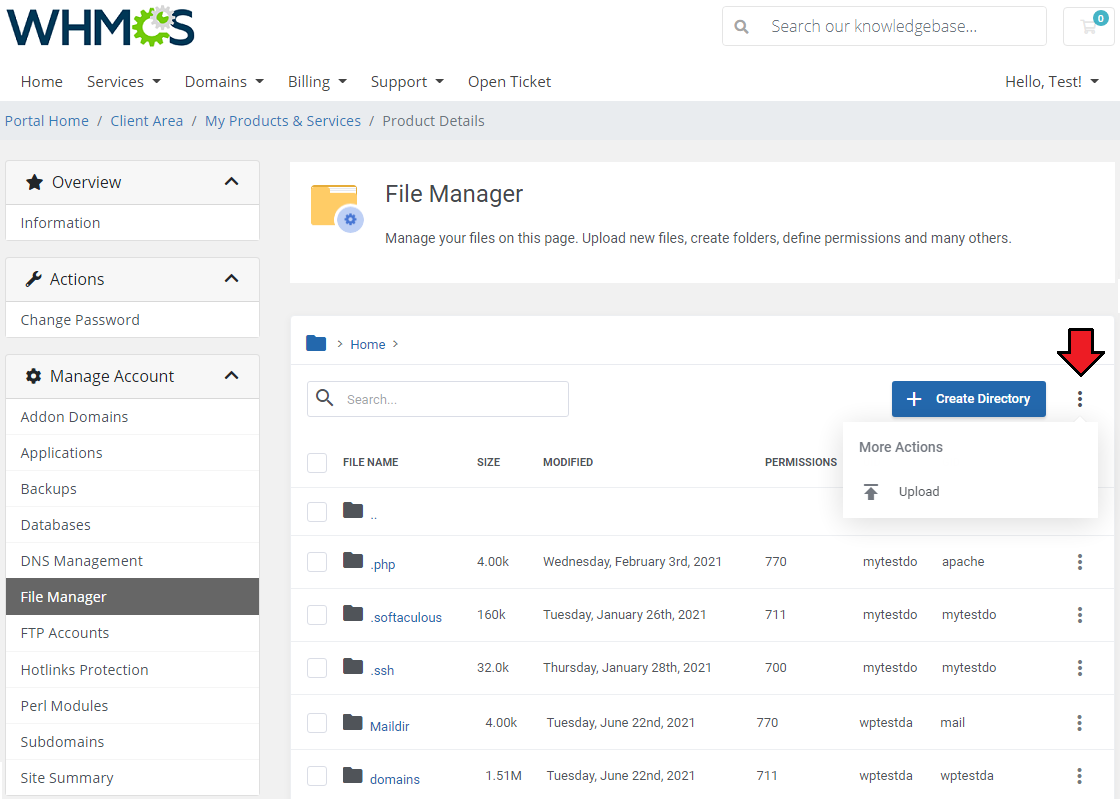Image resolution: width=1120 pixels, height=799 pixels.
Task: Open row actions menu for domains folder
Action: click(1079, 775)
